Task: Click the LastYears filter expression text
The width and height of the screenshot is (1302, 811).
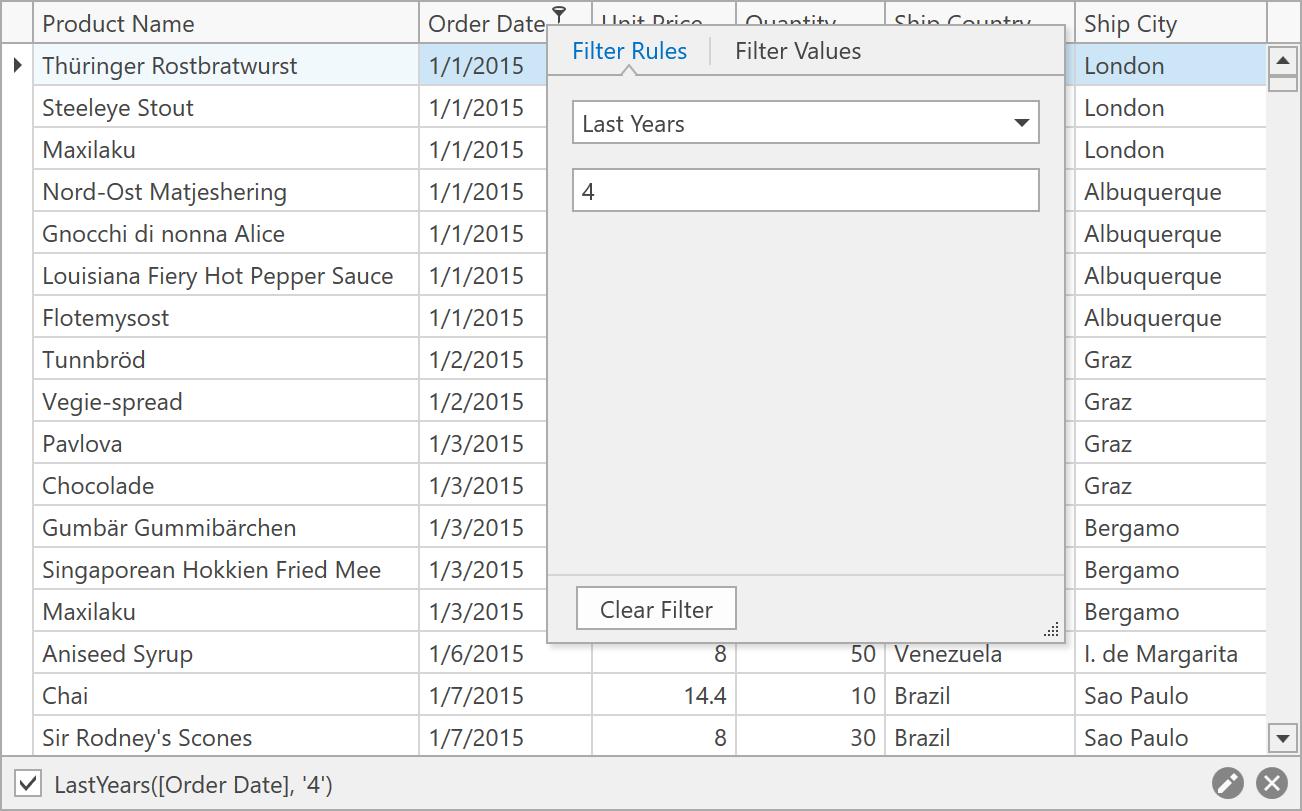Action: [x=193, y=785]
